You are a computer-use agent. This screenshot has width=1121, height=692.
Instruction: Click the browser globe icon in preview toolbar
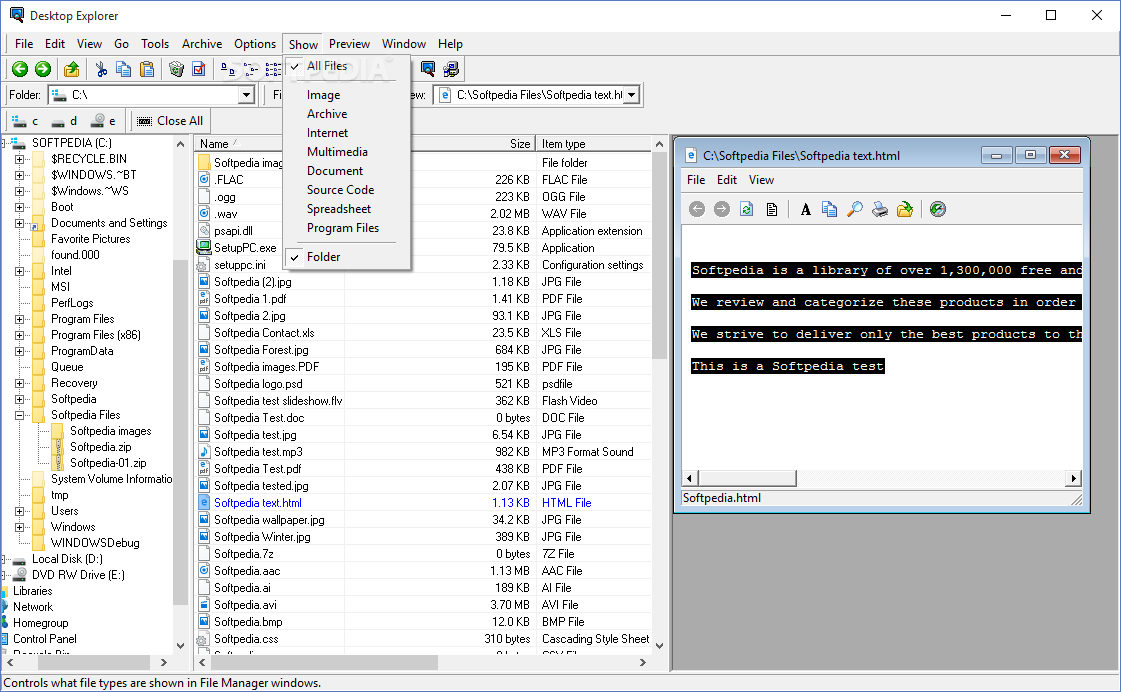pos(938,209)
